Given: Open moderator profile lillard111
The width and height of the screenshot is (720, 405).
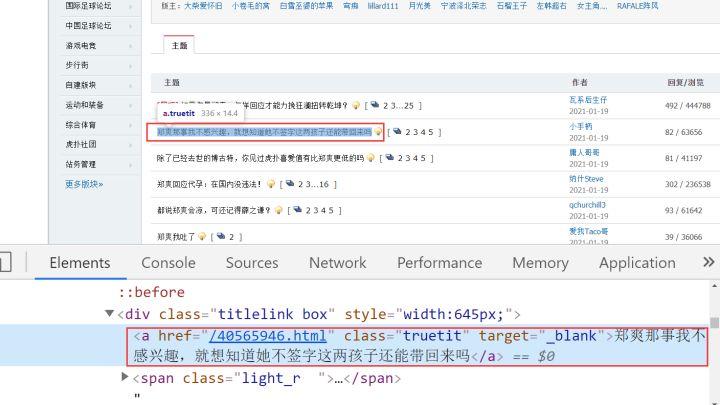Looking at the screenshot, I should click(382, 6).
